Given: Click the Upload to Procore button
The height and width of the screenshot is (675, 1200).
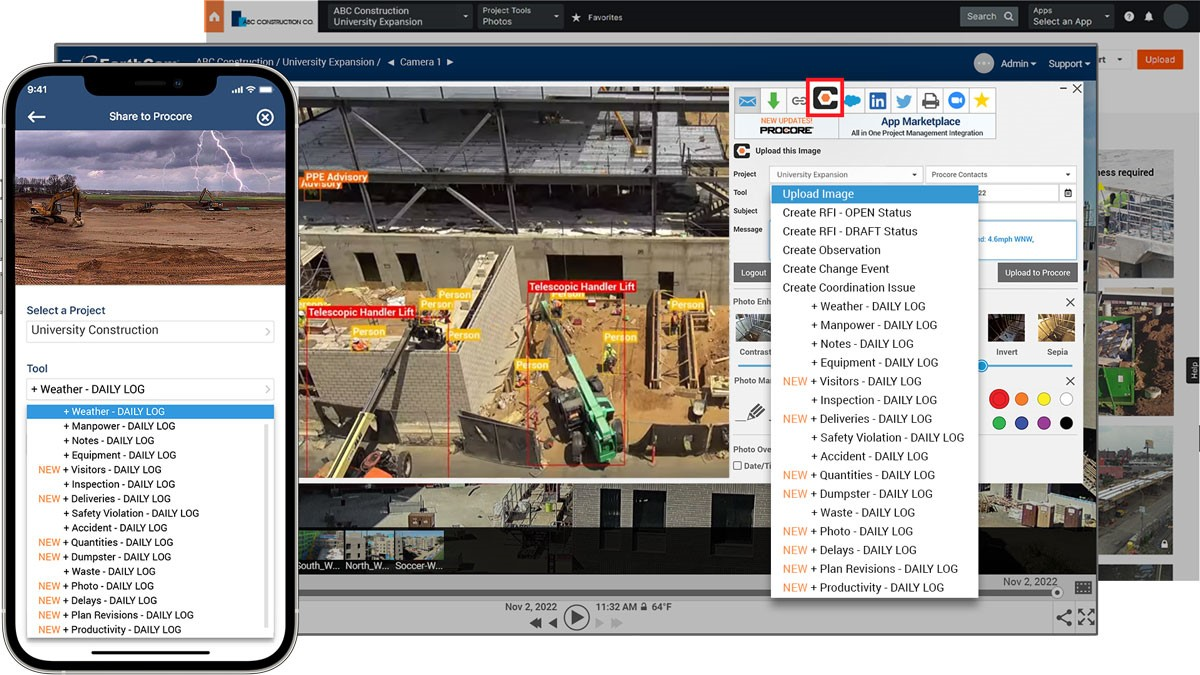Looking at the screenshot, I should click(1037, 273).
